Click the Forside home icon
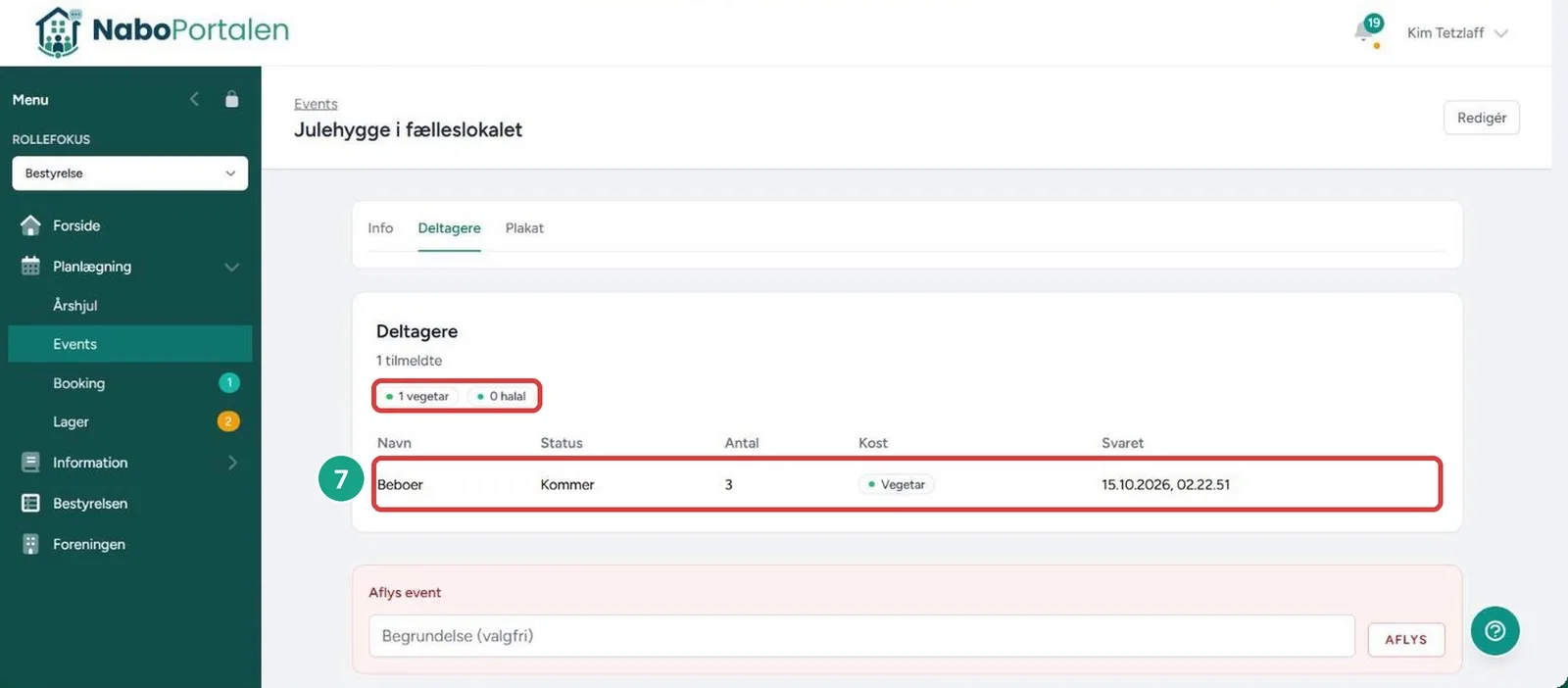This screenshot has height=688, width=1568. click(30, 225)
